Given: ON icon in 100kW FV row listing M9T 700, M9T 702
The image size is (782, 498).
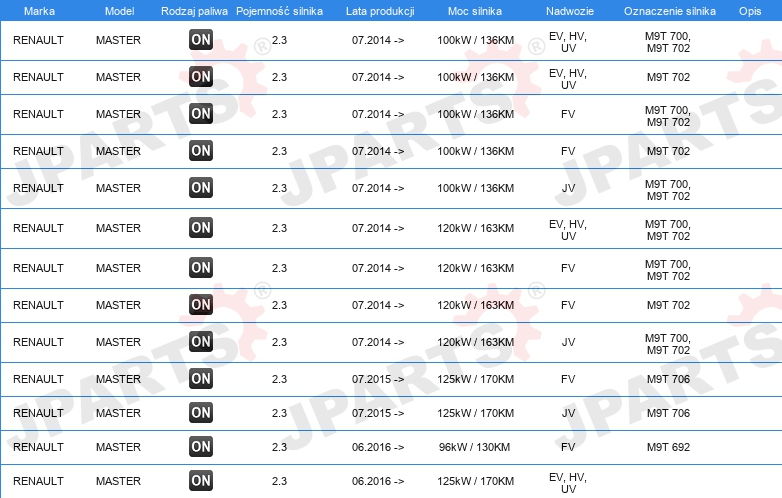Looking at the screenshot, I should pyautogui.click(x=201, y=114).
